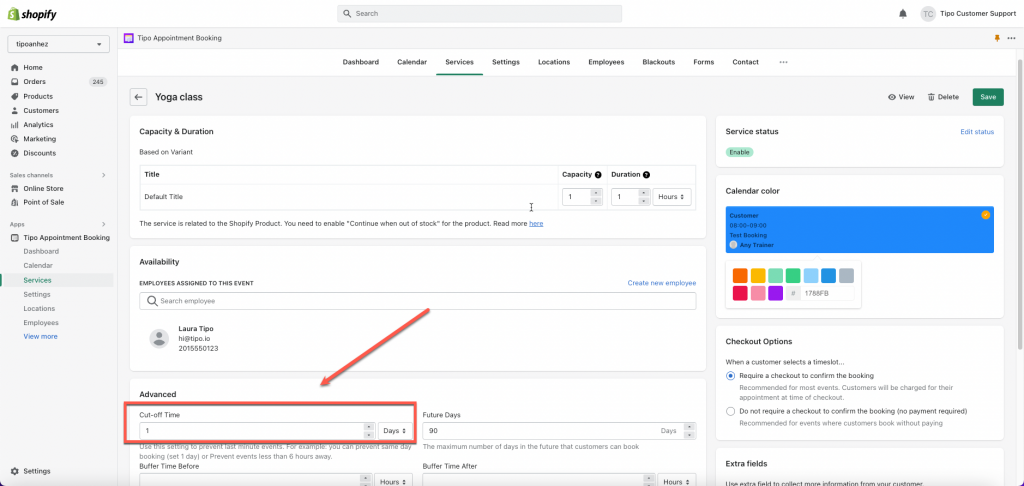Click the Tipo Appointment Booking app icon in sidebar
The image size is (1024, 486).
pyautogui.click(x=14, y=238)
